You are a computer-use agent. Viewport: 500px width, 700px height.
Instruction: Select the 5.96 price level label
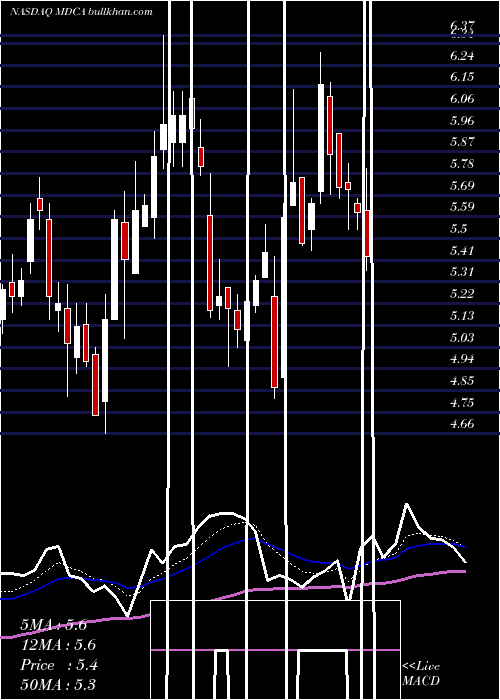tap(462, 121)
